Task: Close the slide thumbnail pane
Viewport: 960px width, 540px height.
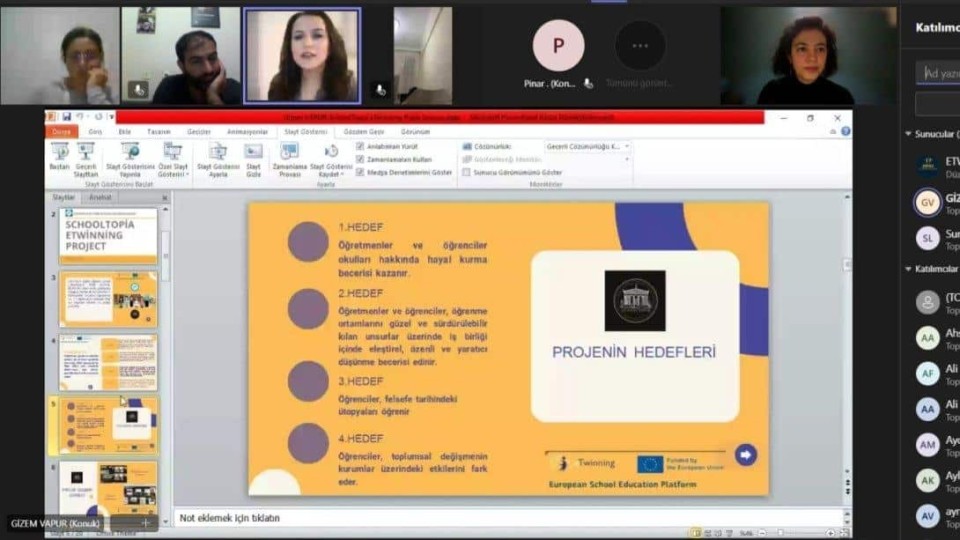Action: pos(164,198)
